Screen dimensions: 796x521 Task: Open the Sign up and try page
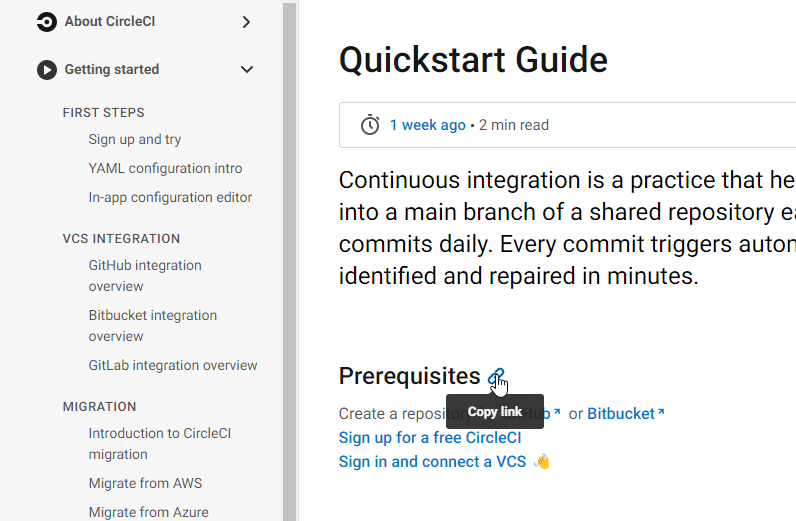coord(135,140)
